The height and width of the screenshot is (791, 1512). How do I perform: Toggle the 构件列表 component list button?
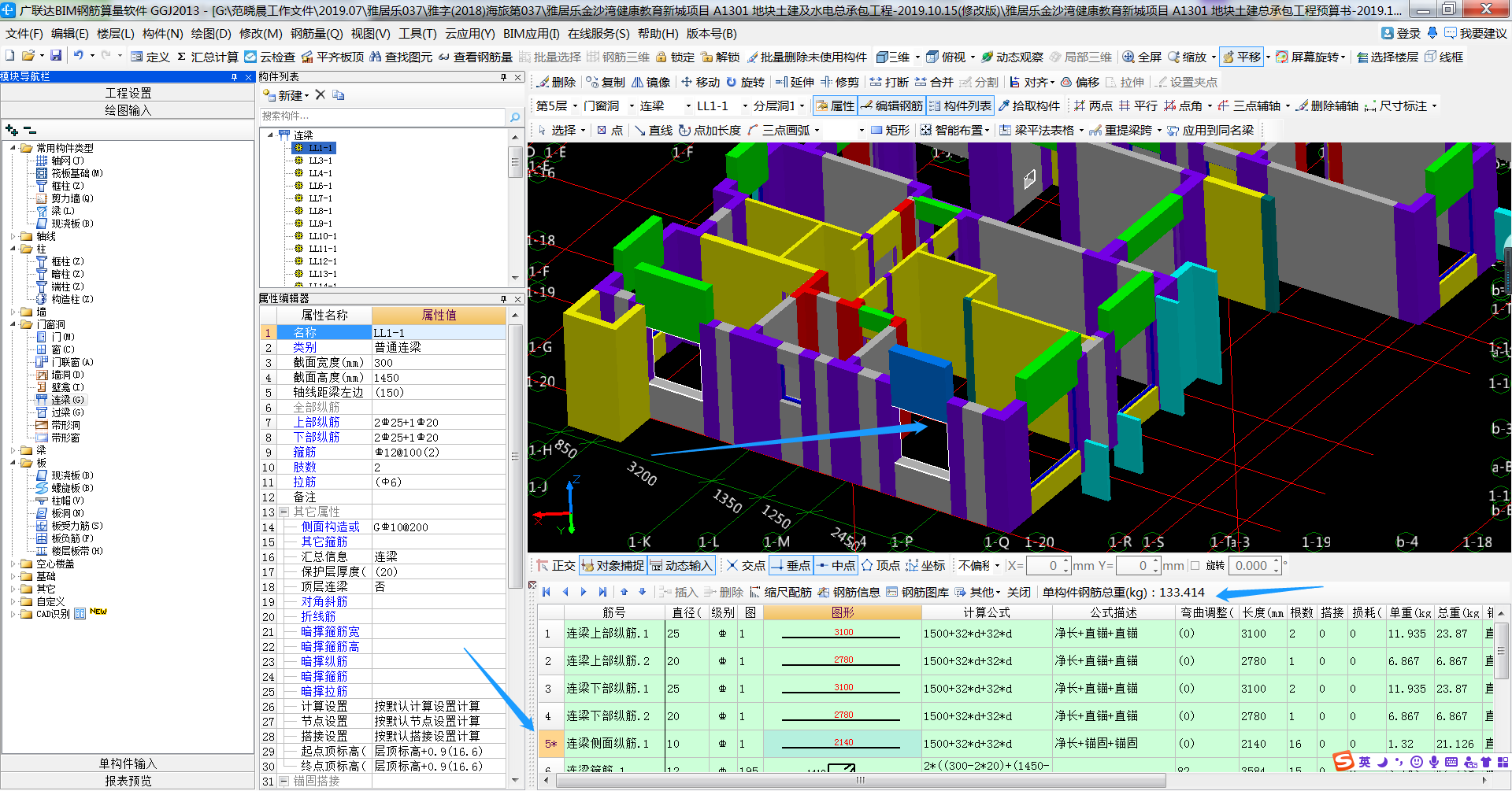coord(960,105)
